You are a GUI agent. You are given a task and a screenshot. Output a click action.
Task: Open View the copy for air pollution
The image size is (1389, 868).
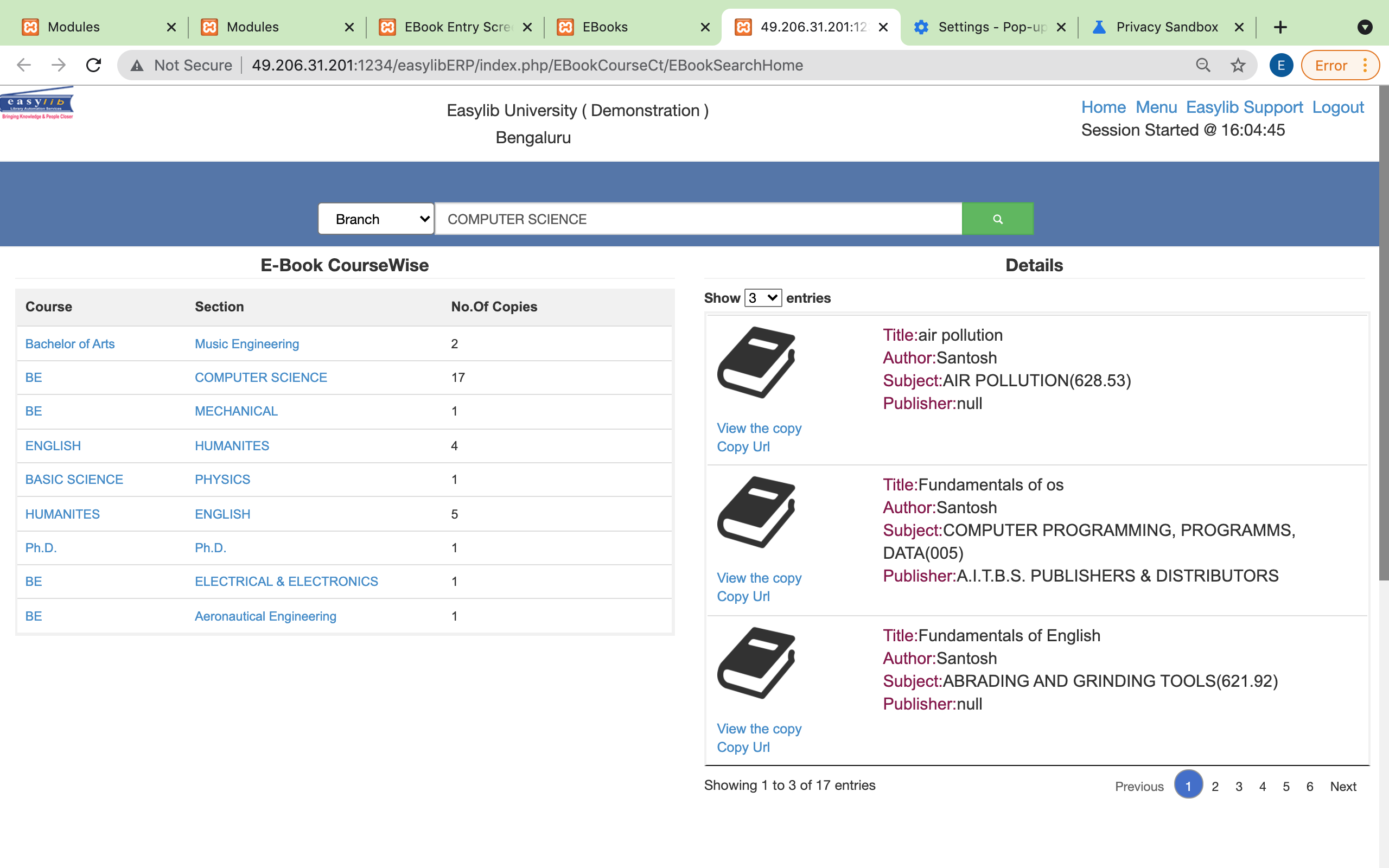(758, 427)
